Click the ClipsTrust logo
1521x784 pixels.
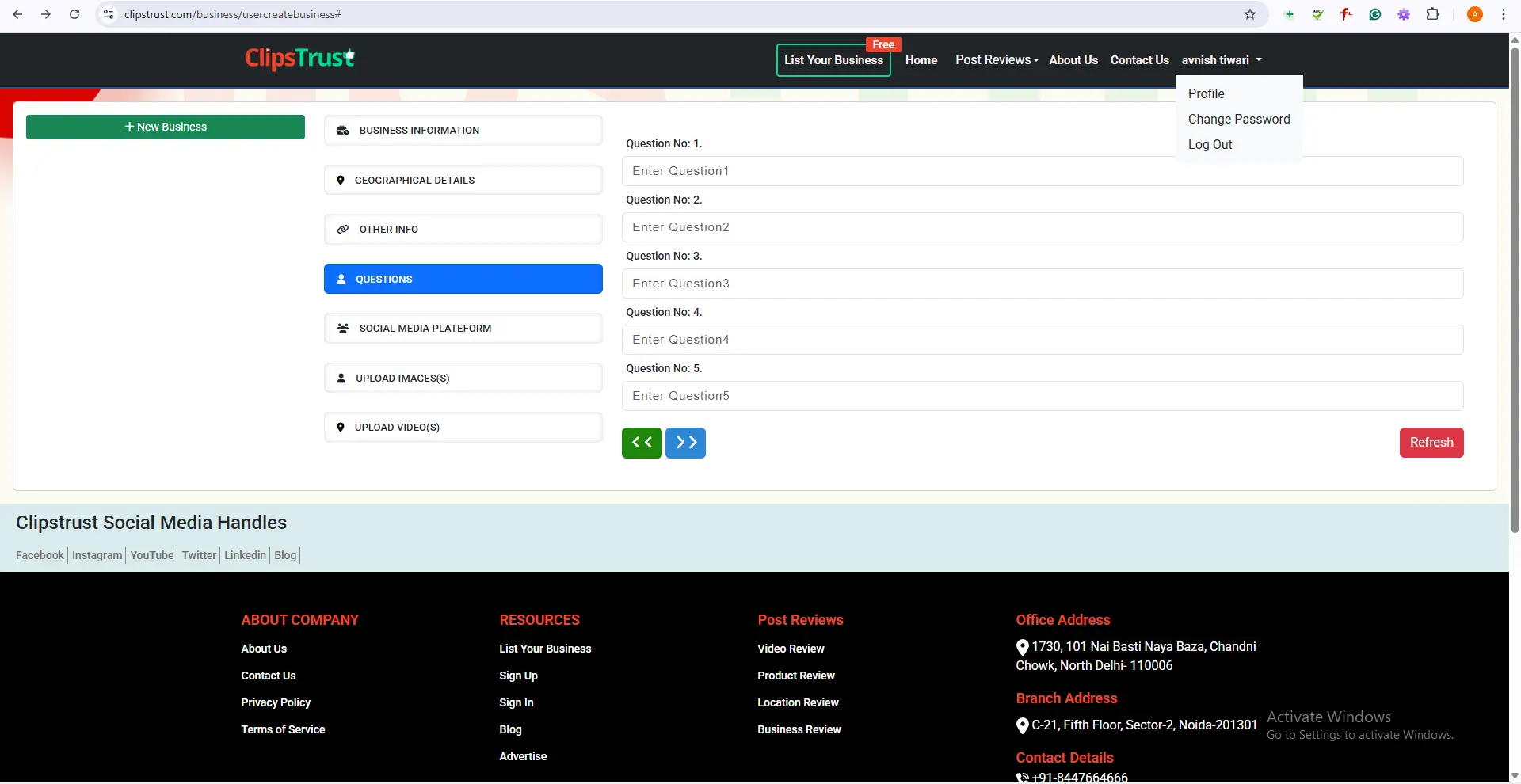(299, 58)
